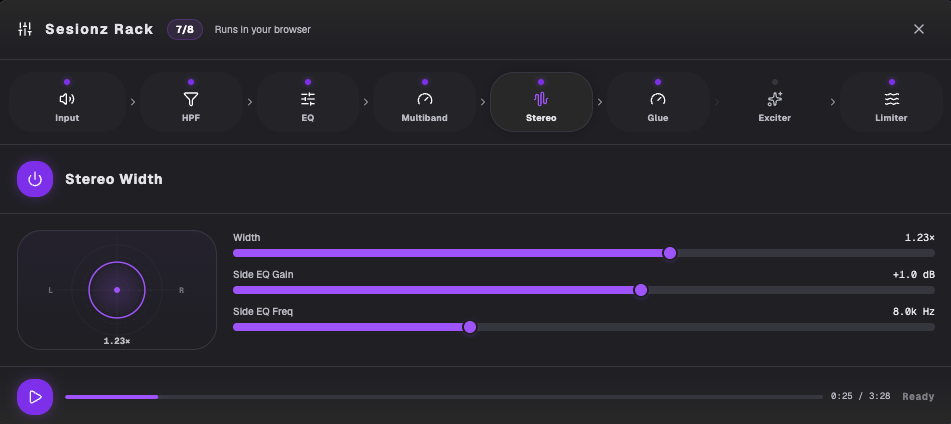951x424 pixels.
Task: Toggle the Limiter module active indicator dot
Action: click(892, 82)
